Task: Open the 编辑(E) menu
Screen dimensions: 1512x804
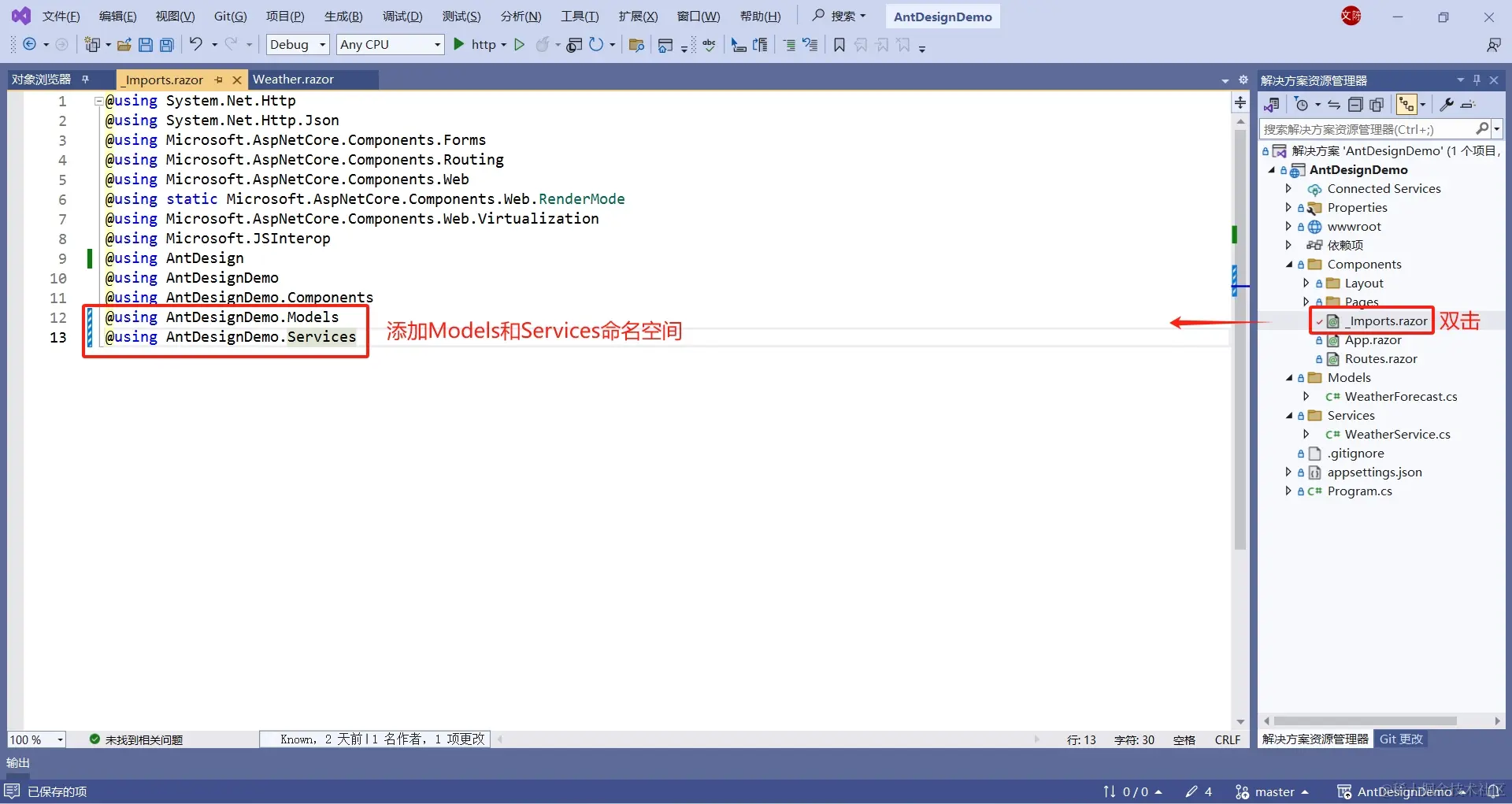Action: [117, 16]
